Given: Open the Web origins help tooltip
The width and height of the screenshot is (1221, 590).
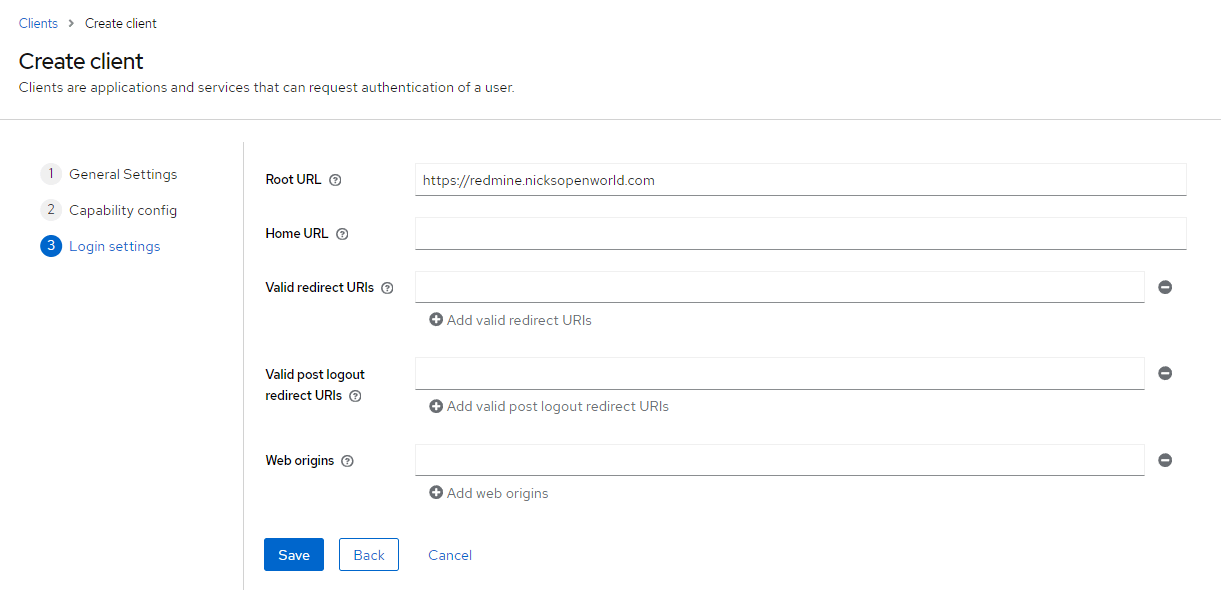Looking at the screenshot, I should [x=346, y=460].
